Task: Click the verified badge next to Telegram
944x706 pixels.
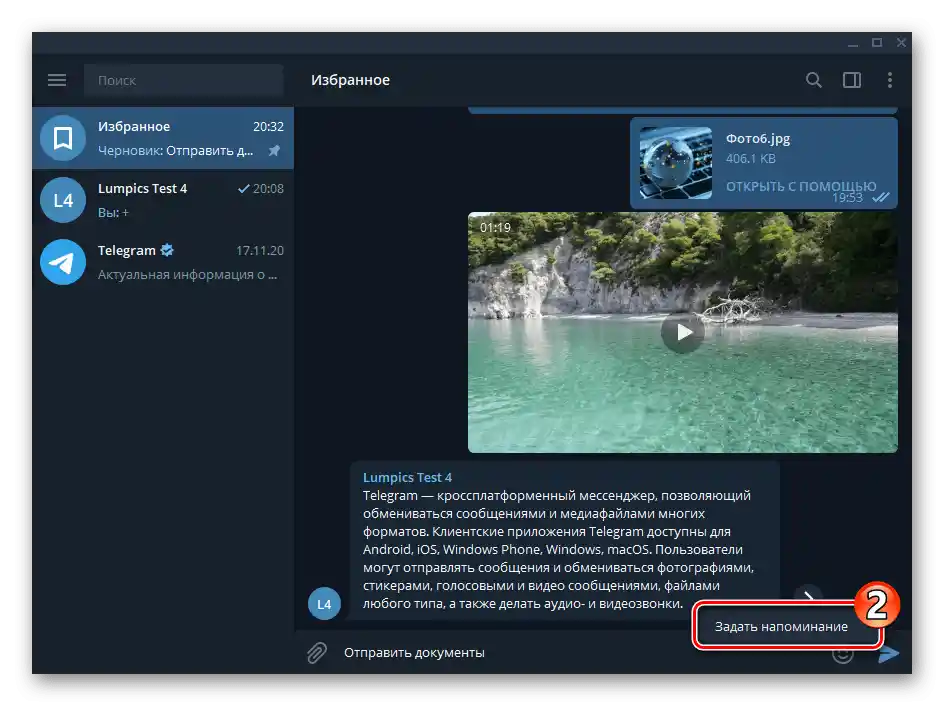Action: (167, 250)
